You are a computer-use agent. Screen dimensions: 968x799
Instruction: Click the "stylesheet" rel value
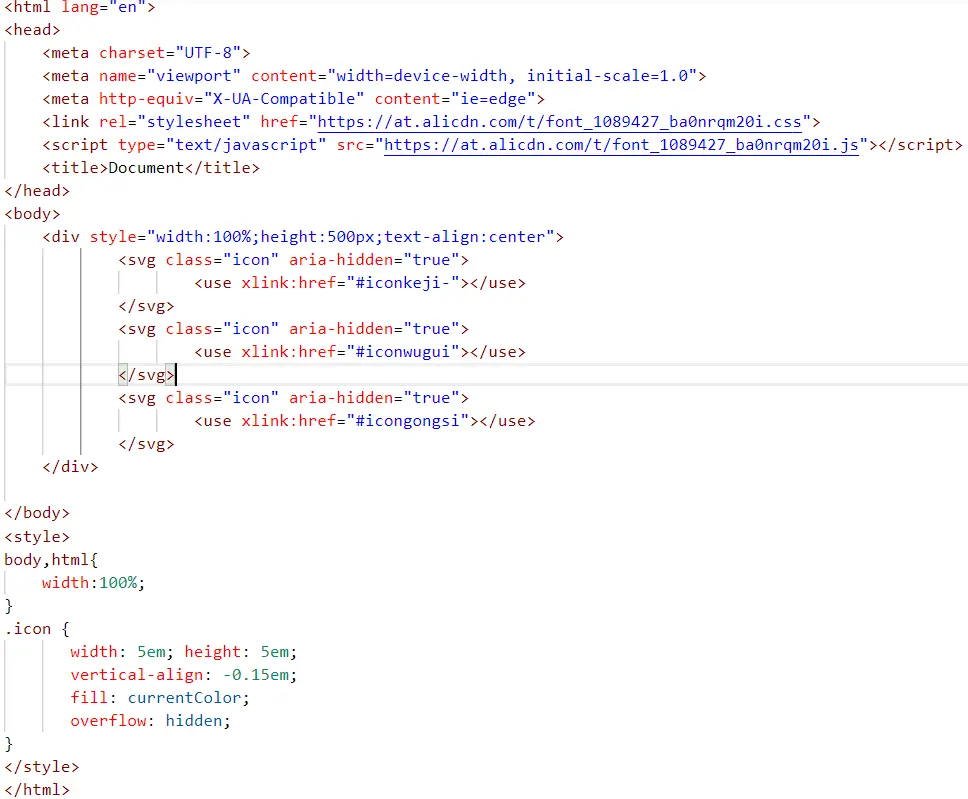(x=194, y=122)
